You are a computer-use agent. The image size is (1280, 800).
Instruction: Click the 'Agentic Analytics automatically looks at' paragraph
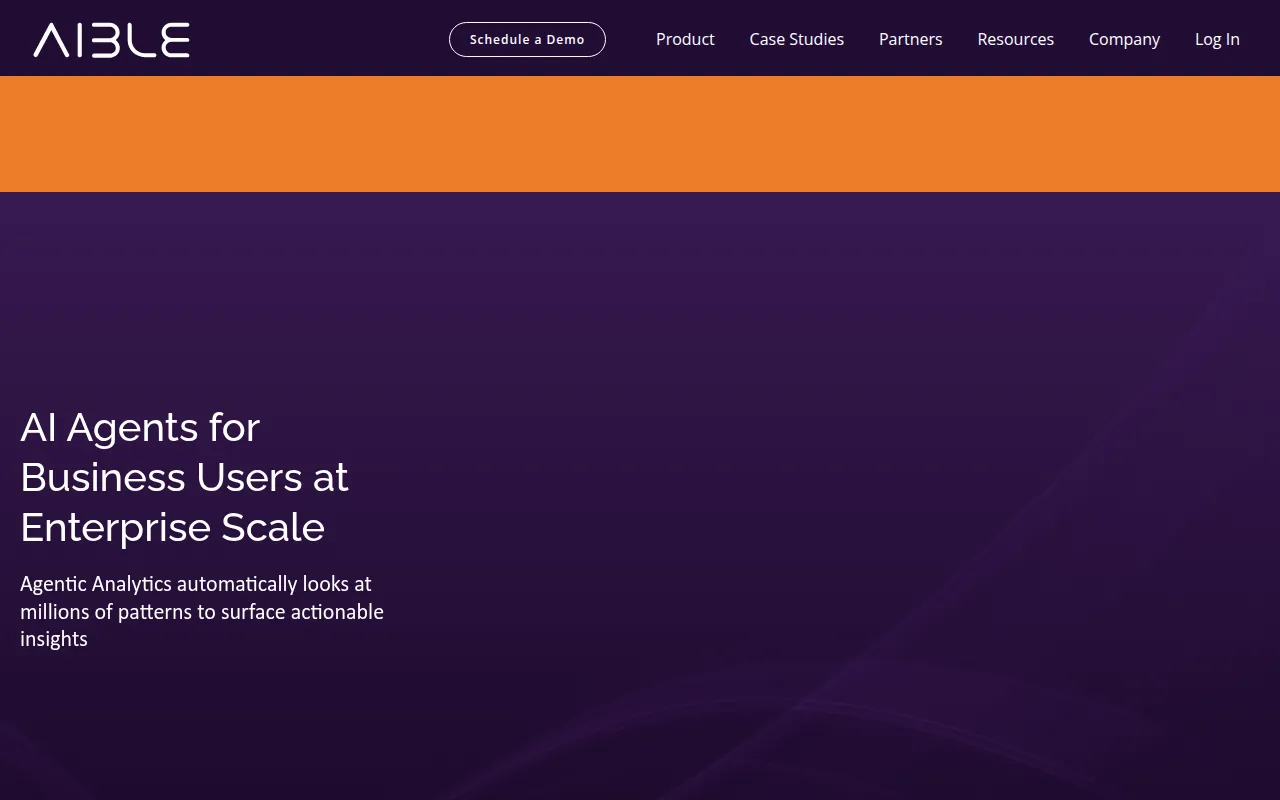[202, 611]
